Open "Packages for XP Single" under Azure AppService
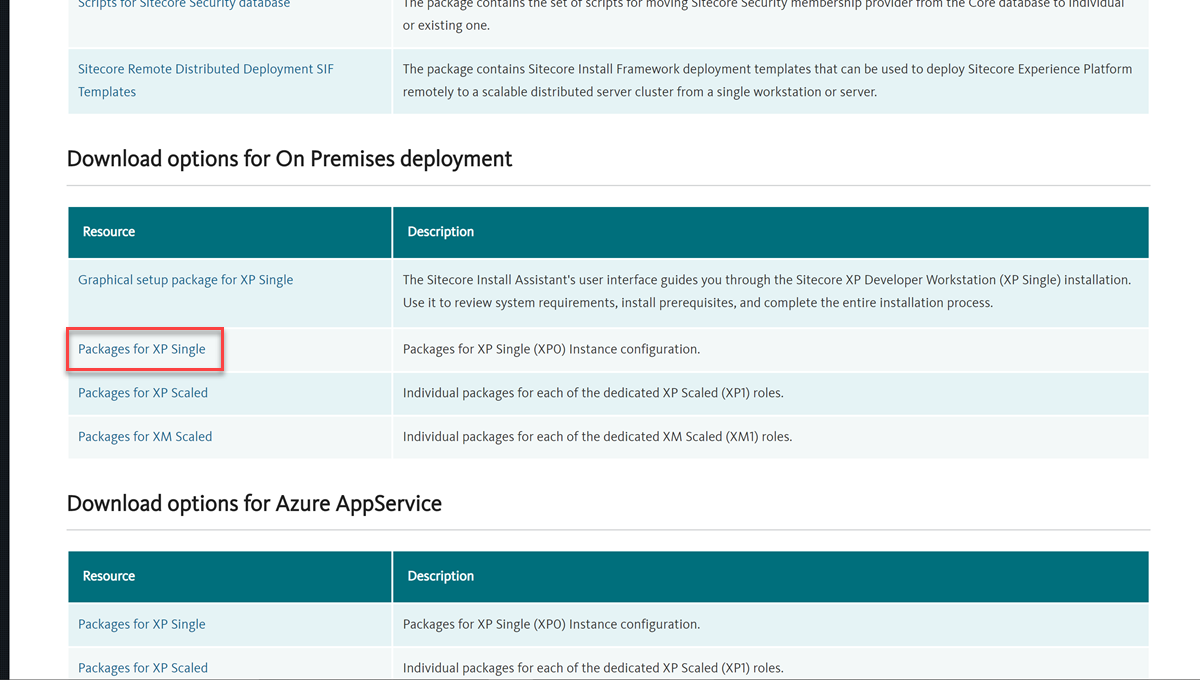This screenshot has width=1200, height=680. [x=141, y=623]
